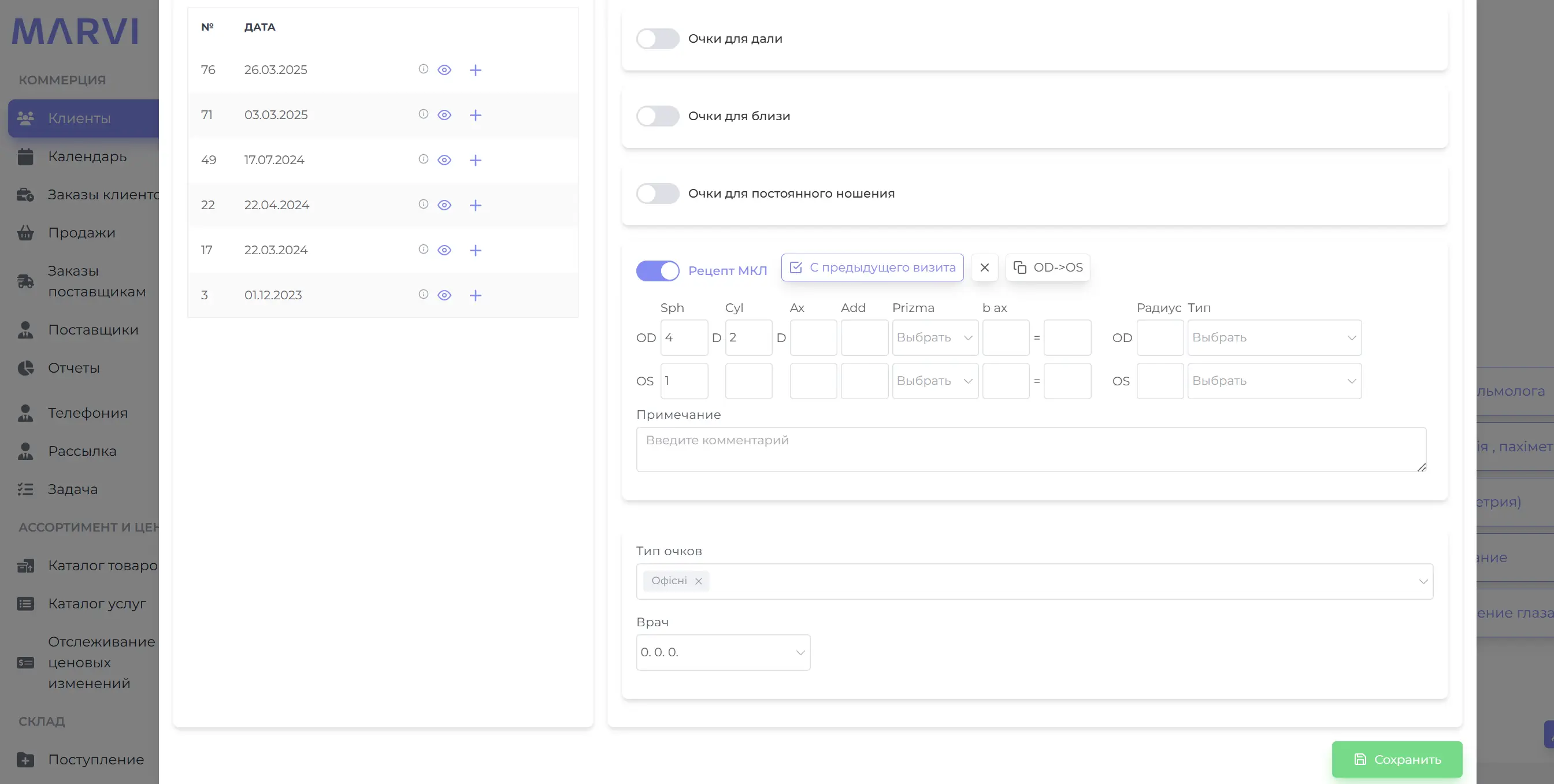This screenshot has width=1554, height=784.
Task: Turn off the Рецепт МКЛ switch
Action: click(x=658, y=271)
